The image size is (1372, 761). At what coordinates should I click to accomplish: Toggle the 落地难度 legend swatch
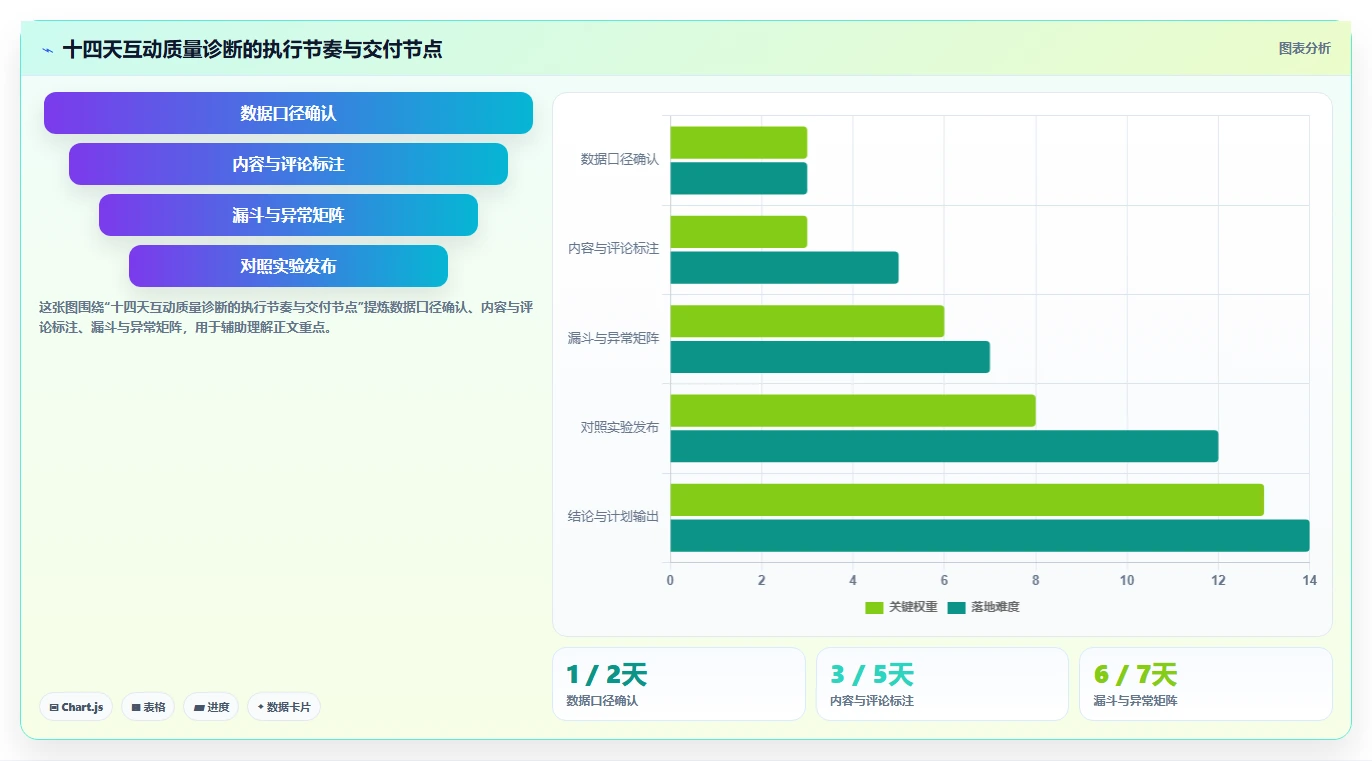pyautogui.click(x=957, y=607)
